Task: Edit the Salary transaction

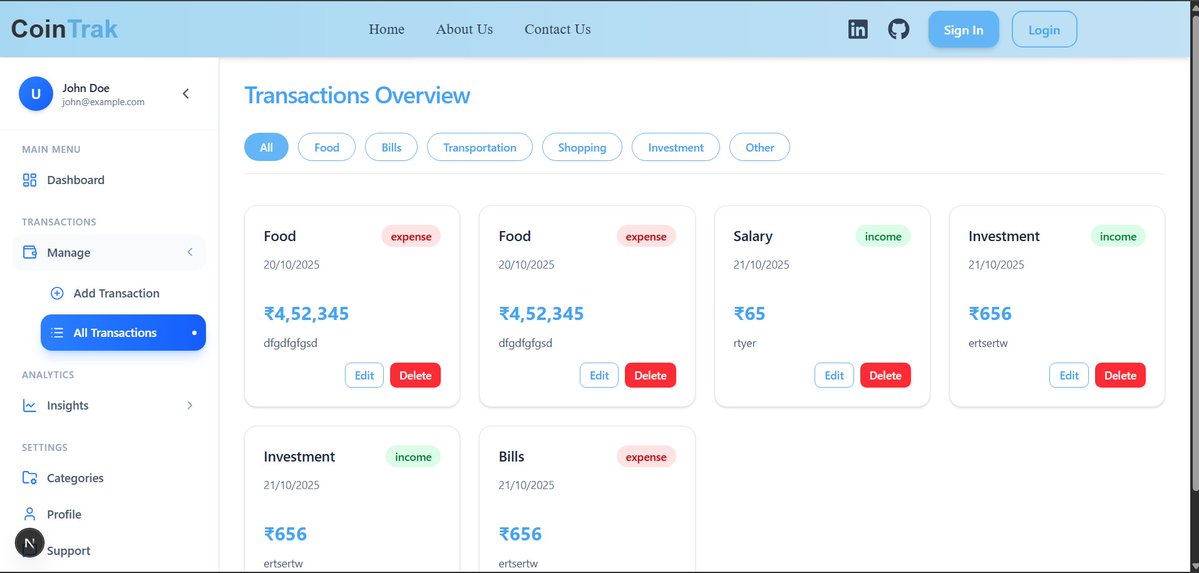Action: click(x=834, y=376)
